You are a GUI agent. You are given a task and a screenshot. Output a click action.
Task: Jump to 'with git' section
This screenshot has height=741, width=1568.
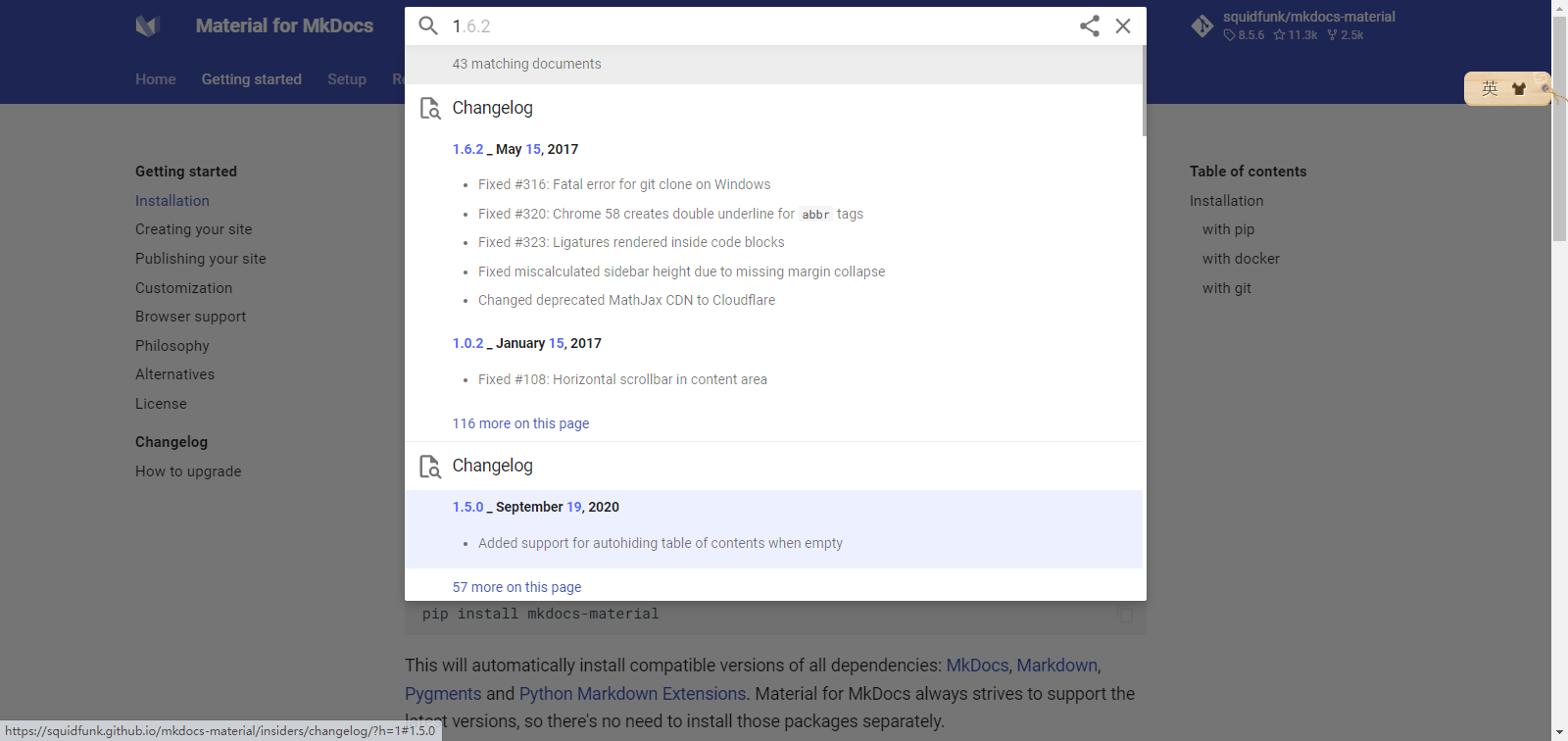click(1227, 288)
